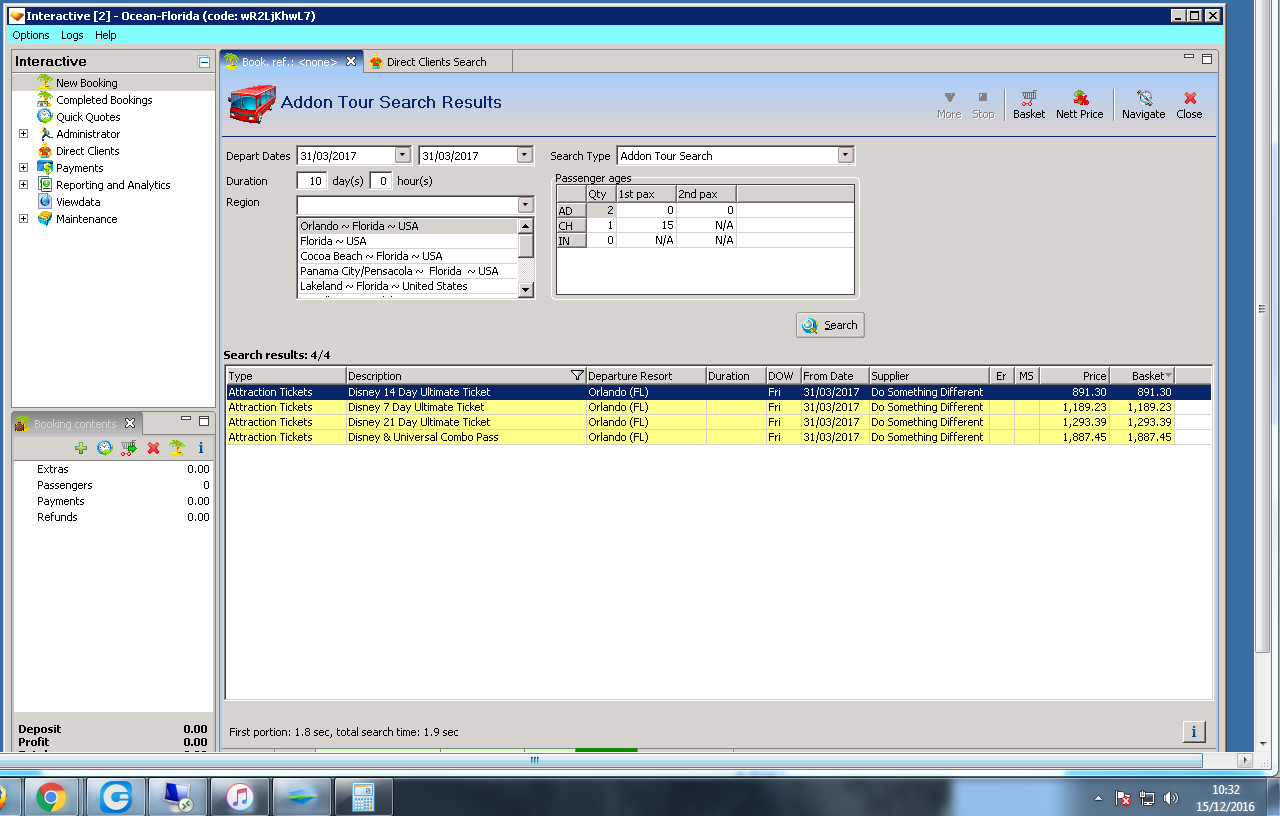This screenshot has height=816, width=1280.
Task: Select Florida ~ USA in region list
Action: pyautogui.click(x=407, y=241)
